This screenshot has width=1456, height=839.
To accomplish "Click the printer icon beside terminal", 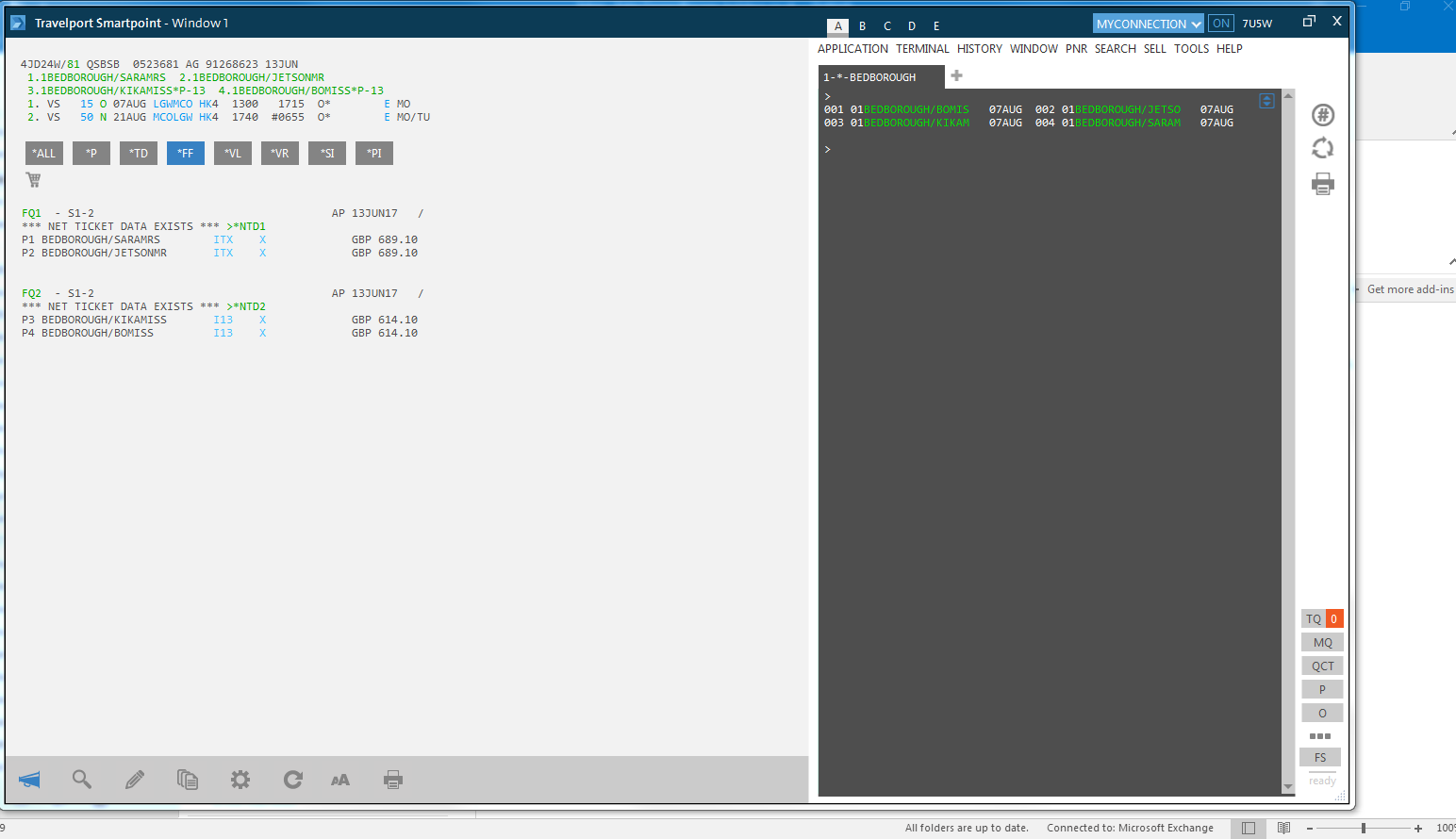I will (1323, 184).
